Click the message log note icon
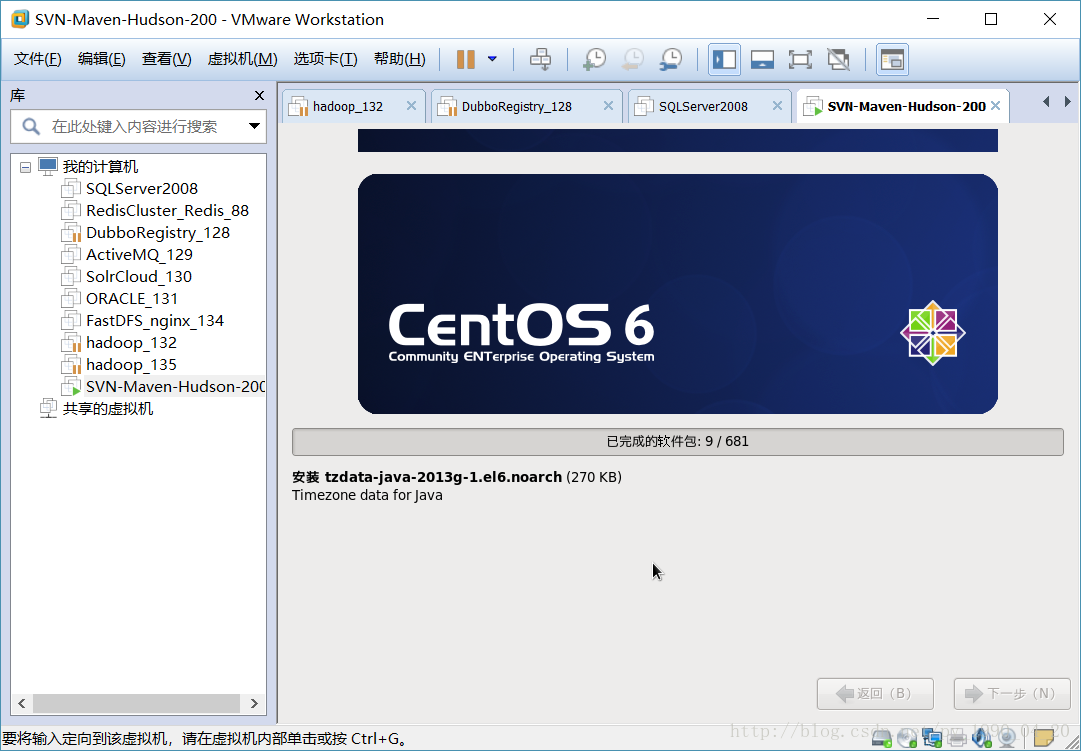 pos(1044,739)
